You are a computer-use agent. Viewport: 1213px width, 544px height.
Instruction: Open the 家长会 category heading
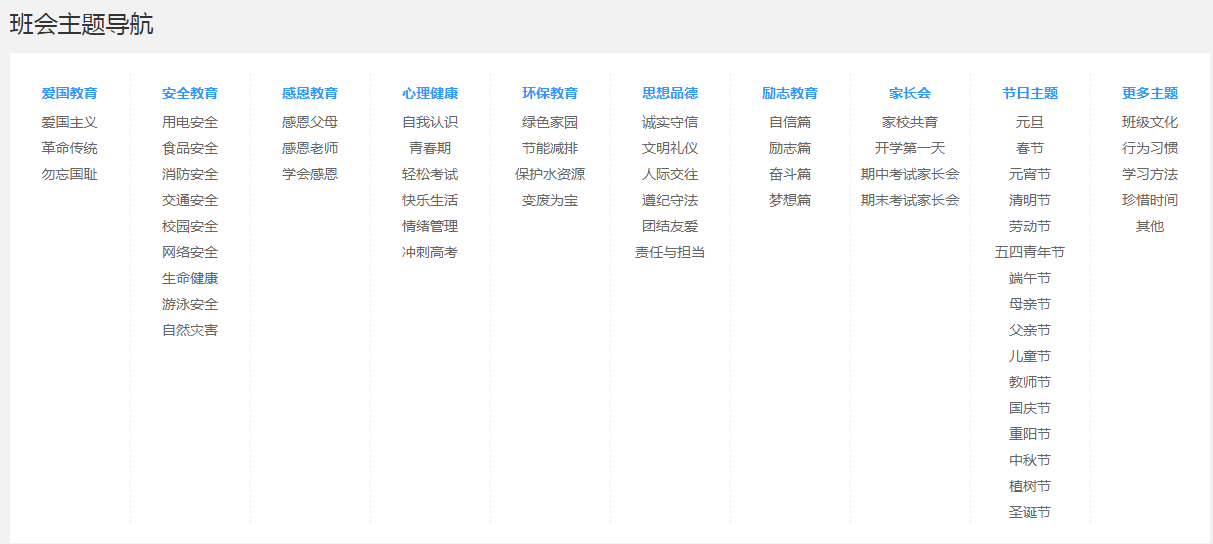click(910, 93)
